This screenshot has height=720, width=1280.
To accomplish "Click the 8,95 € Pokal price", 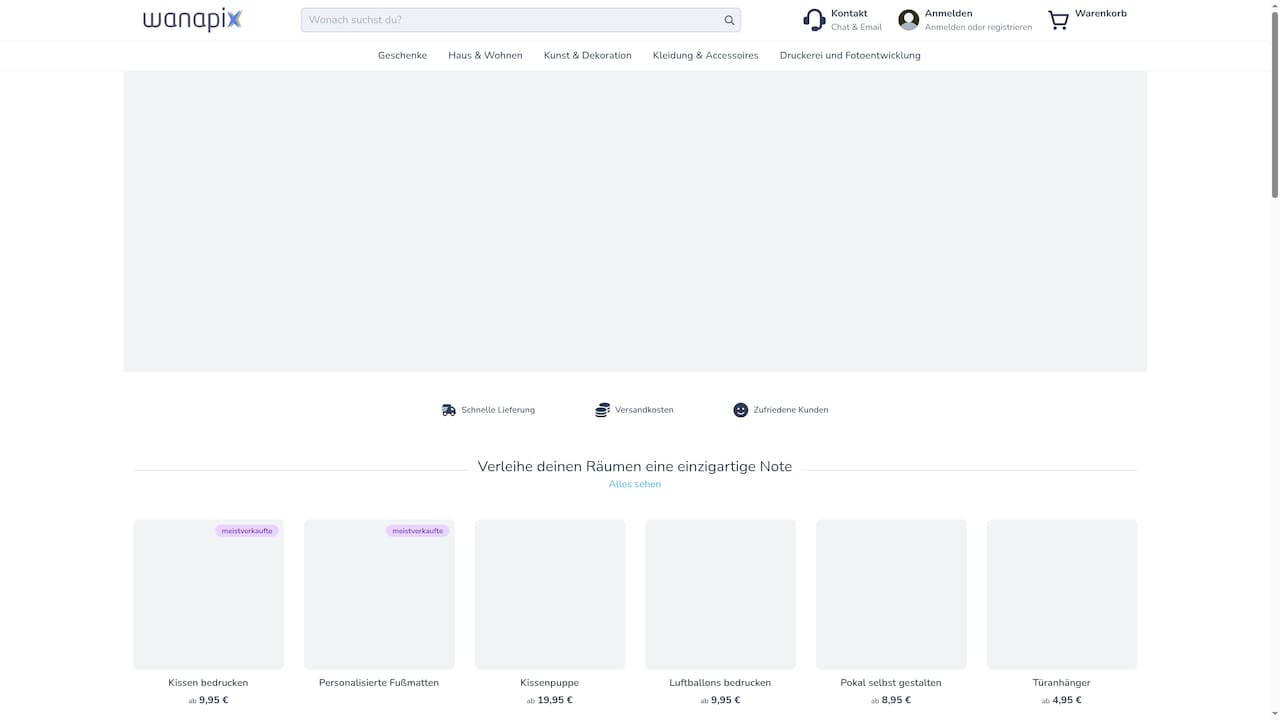I will (x=896, y=700).
